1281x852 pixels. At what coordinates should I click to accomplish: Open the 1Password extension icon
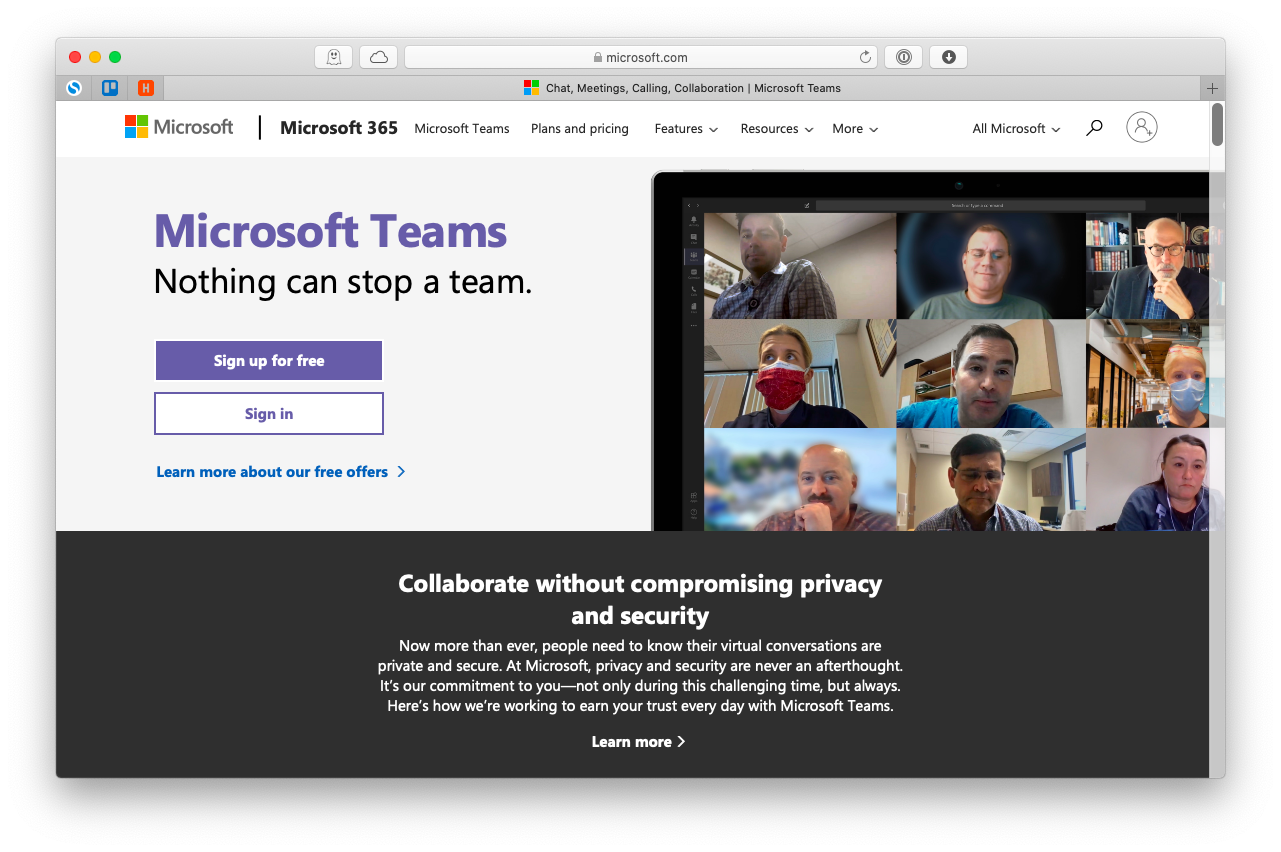903,57
